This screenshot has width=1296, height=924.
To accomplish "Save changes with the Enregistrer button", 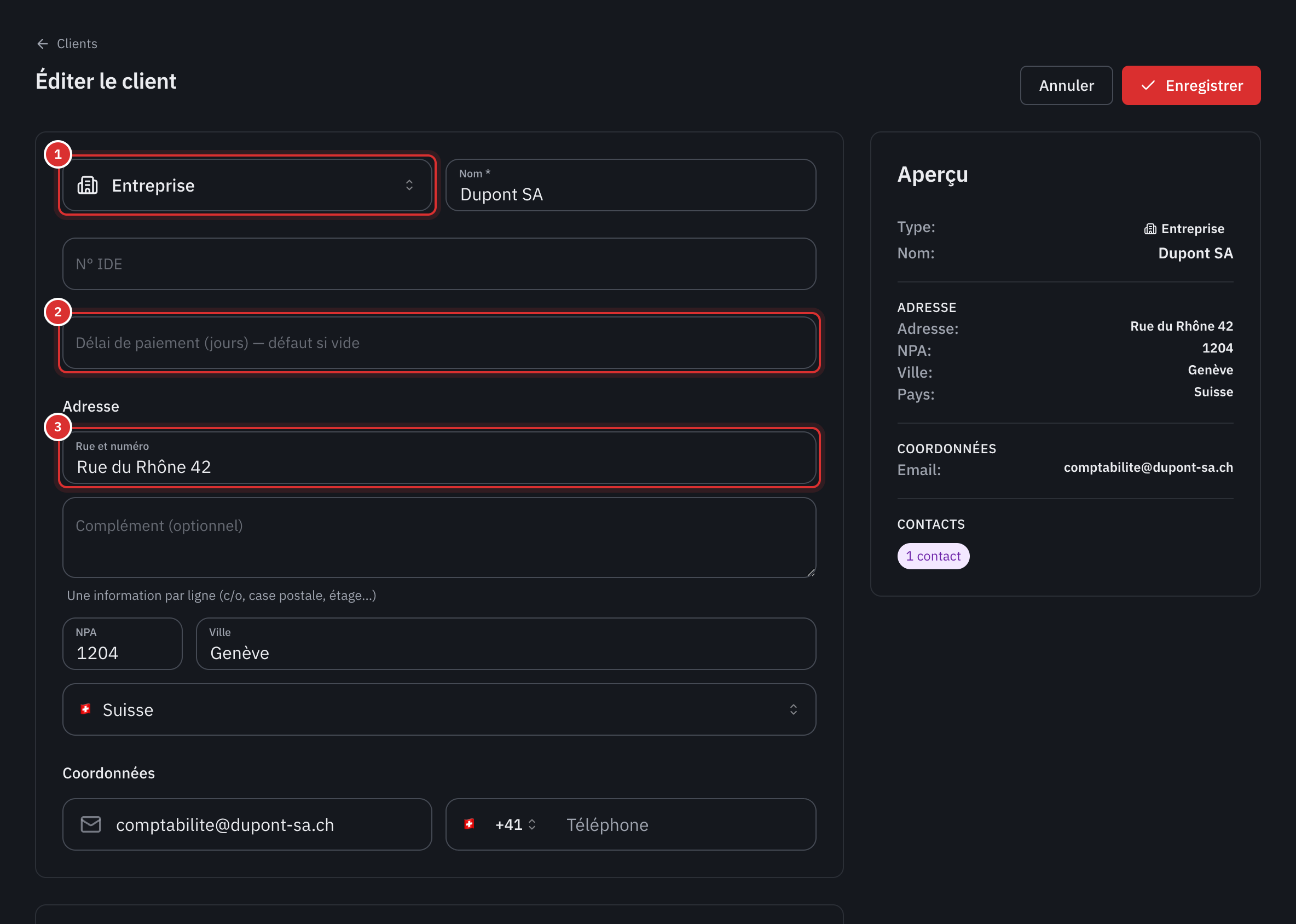I will [x=1191, y=85].
